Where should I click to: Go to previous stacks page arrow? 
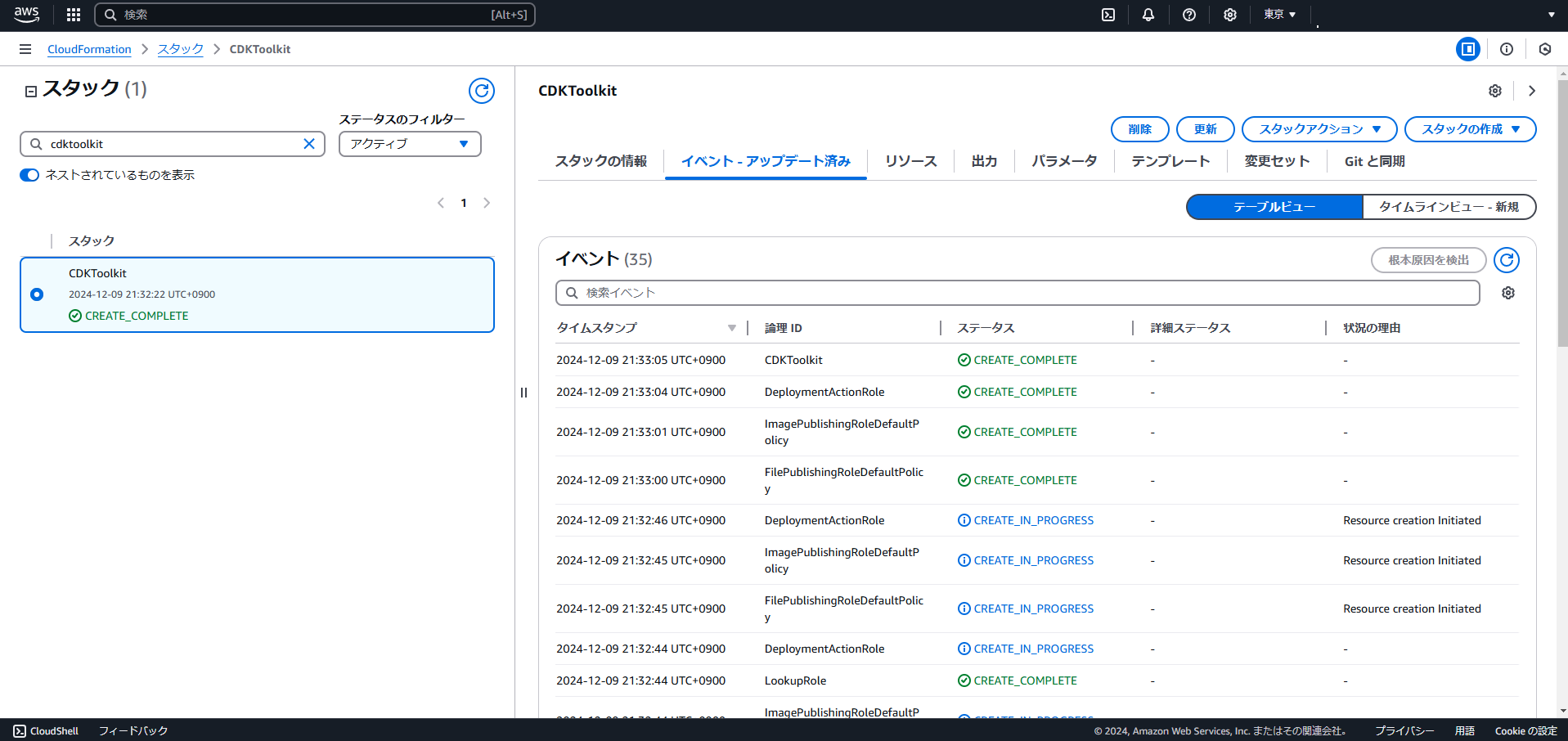(x=441, y=203)
